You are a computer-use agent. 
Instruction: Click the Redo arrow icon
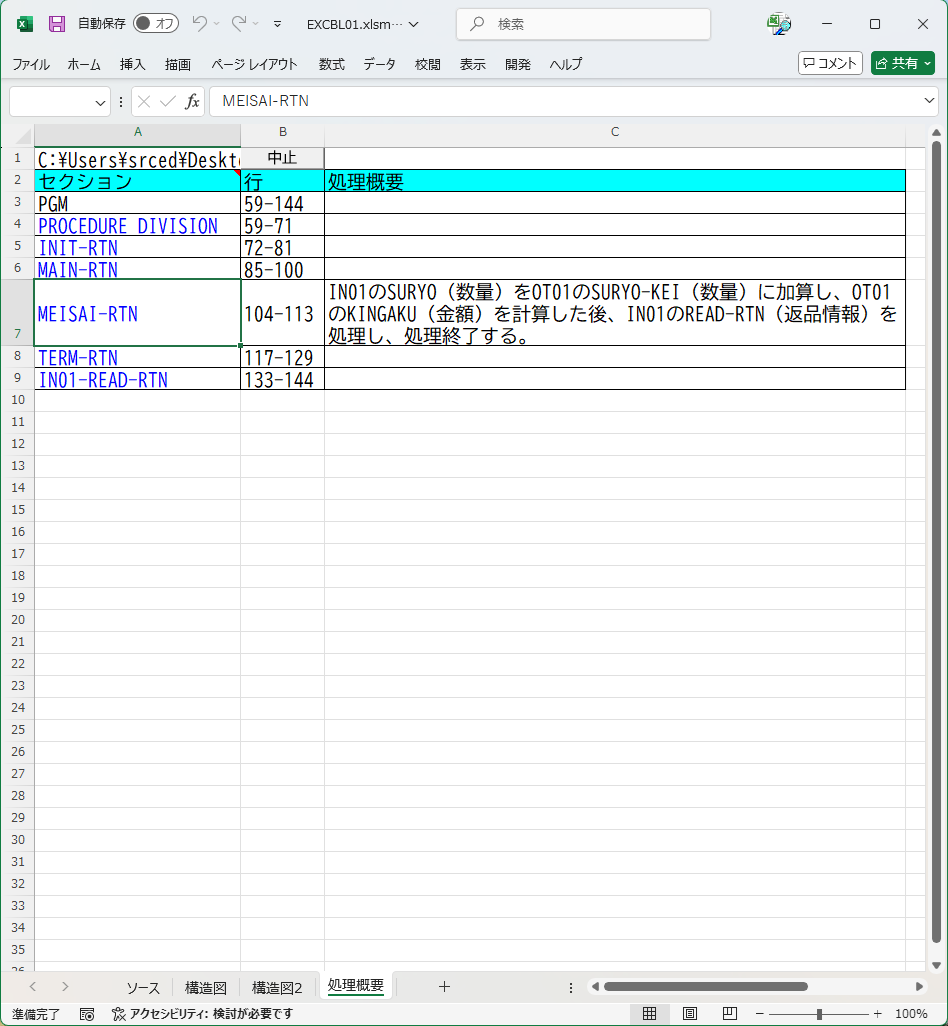tap(239, 24)
